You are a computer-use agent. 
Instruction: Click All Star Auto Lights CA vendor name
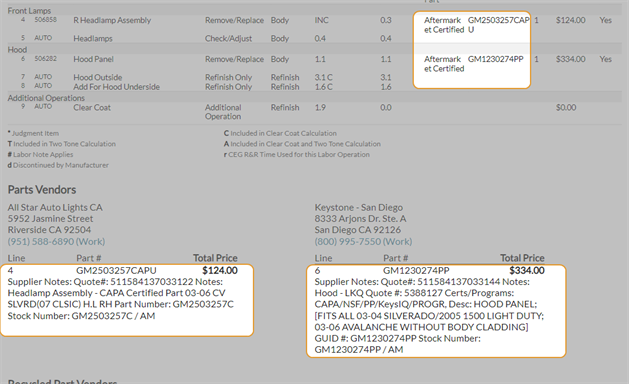tap(55, 207)
